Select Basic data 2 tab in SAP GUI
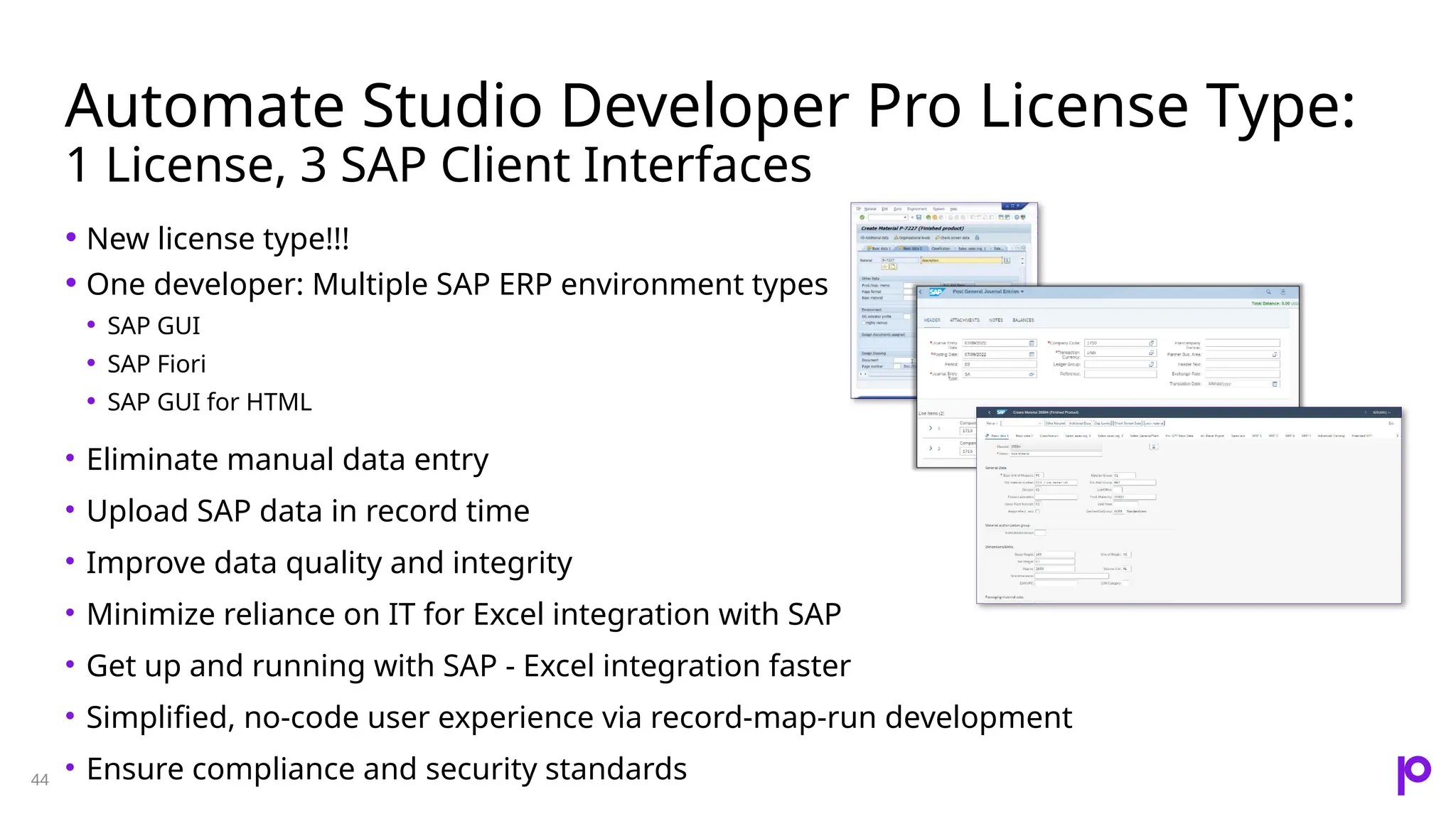 (911, 249)
